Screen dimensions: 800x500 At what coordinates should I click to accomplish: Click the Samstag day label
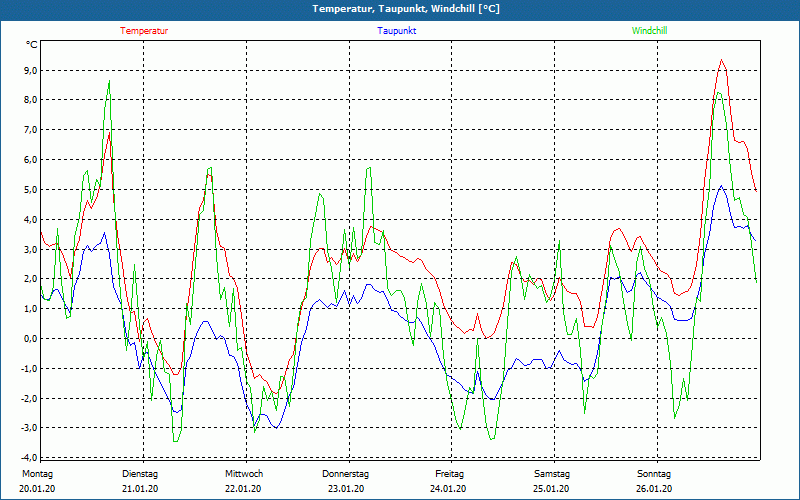[552, 474]
